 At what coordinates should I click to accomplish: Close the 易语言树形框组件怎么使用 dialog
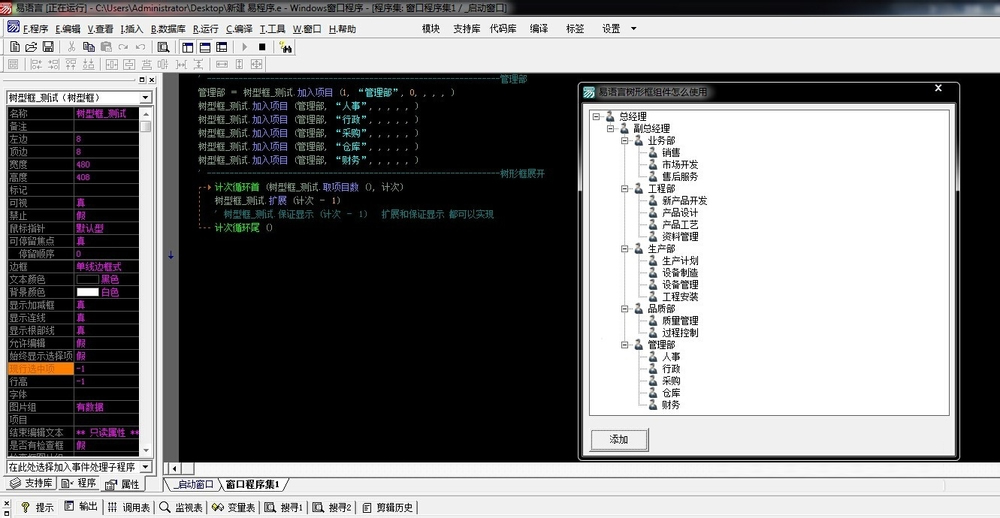tap(938, 88)
